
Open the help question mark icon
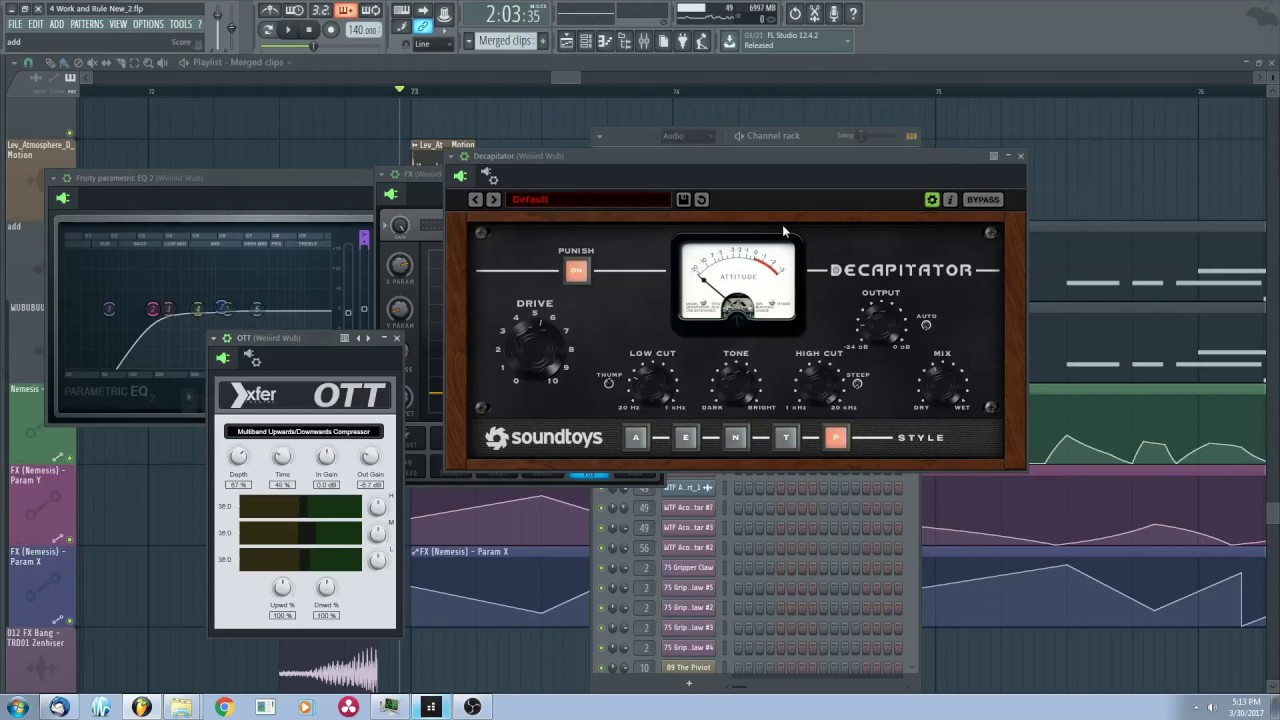click(853, 14)
